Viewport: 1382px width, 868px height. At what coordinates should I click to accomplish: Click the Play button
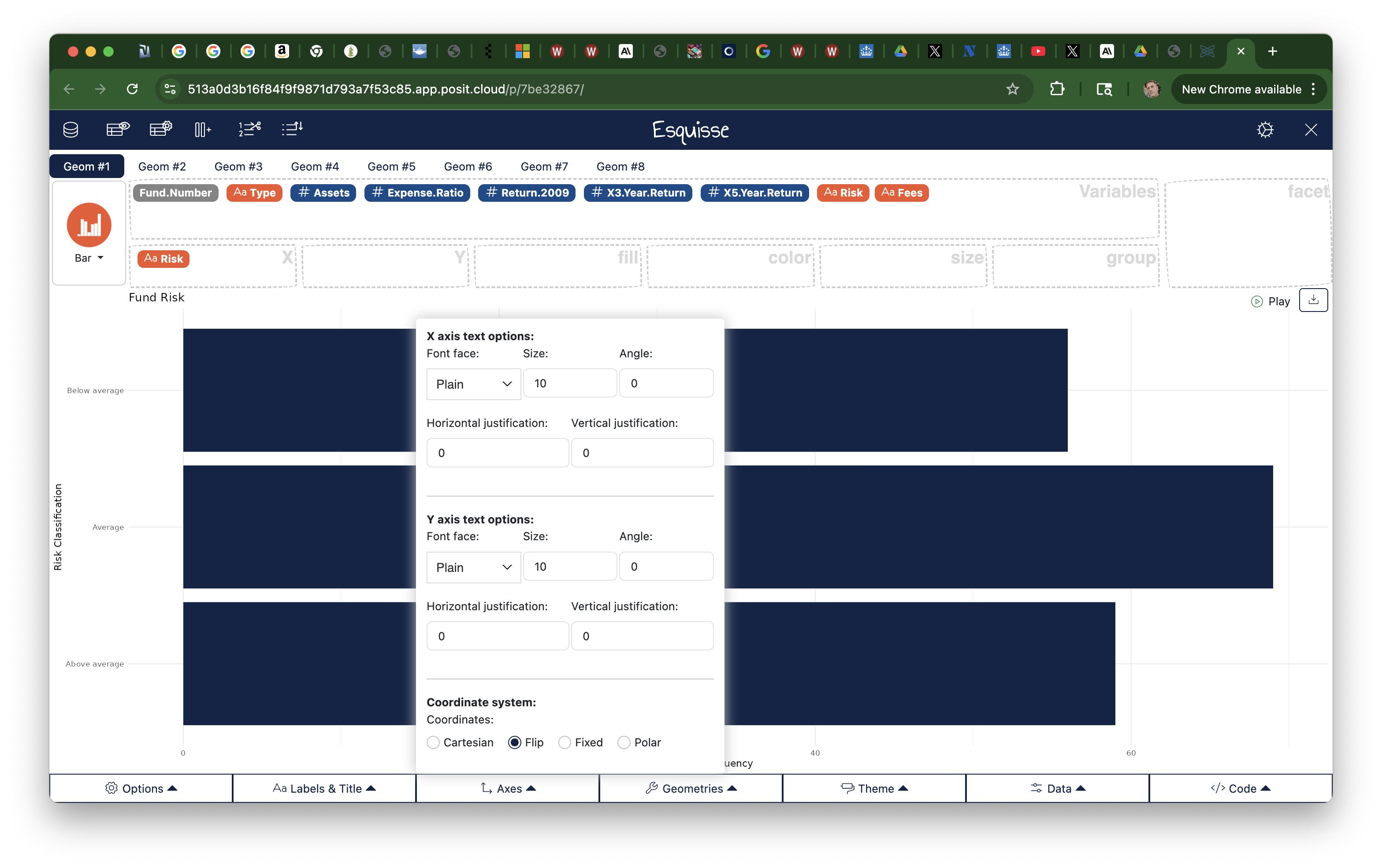pyautogui.click(x=1271, y=301)
